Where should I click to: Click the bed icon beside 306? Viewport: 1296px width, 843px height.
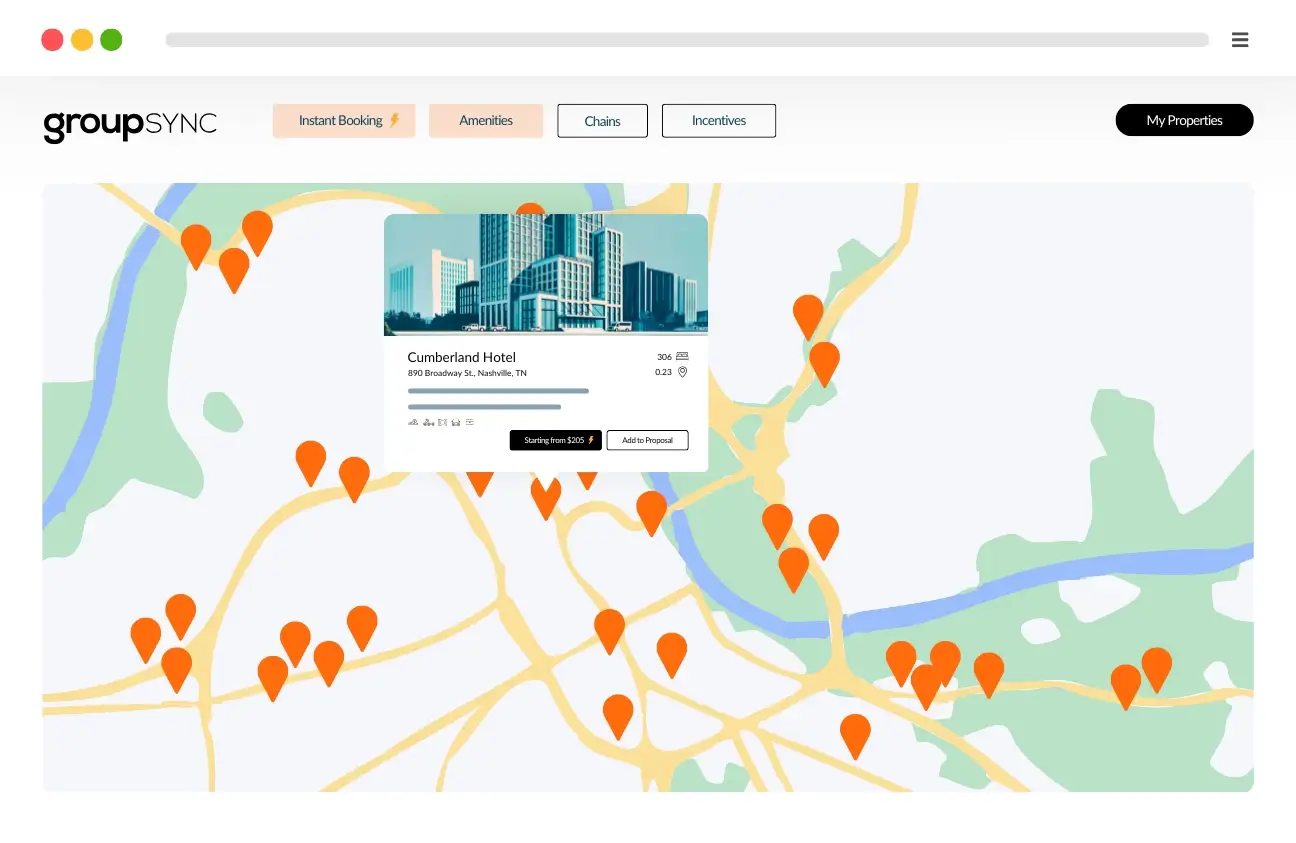(x=682, y=356)
